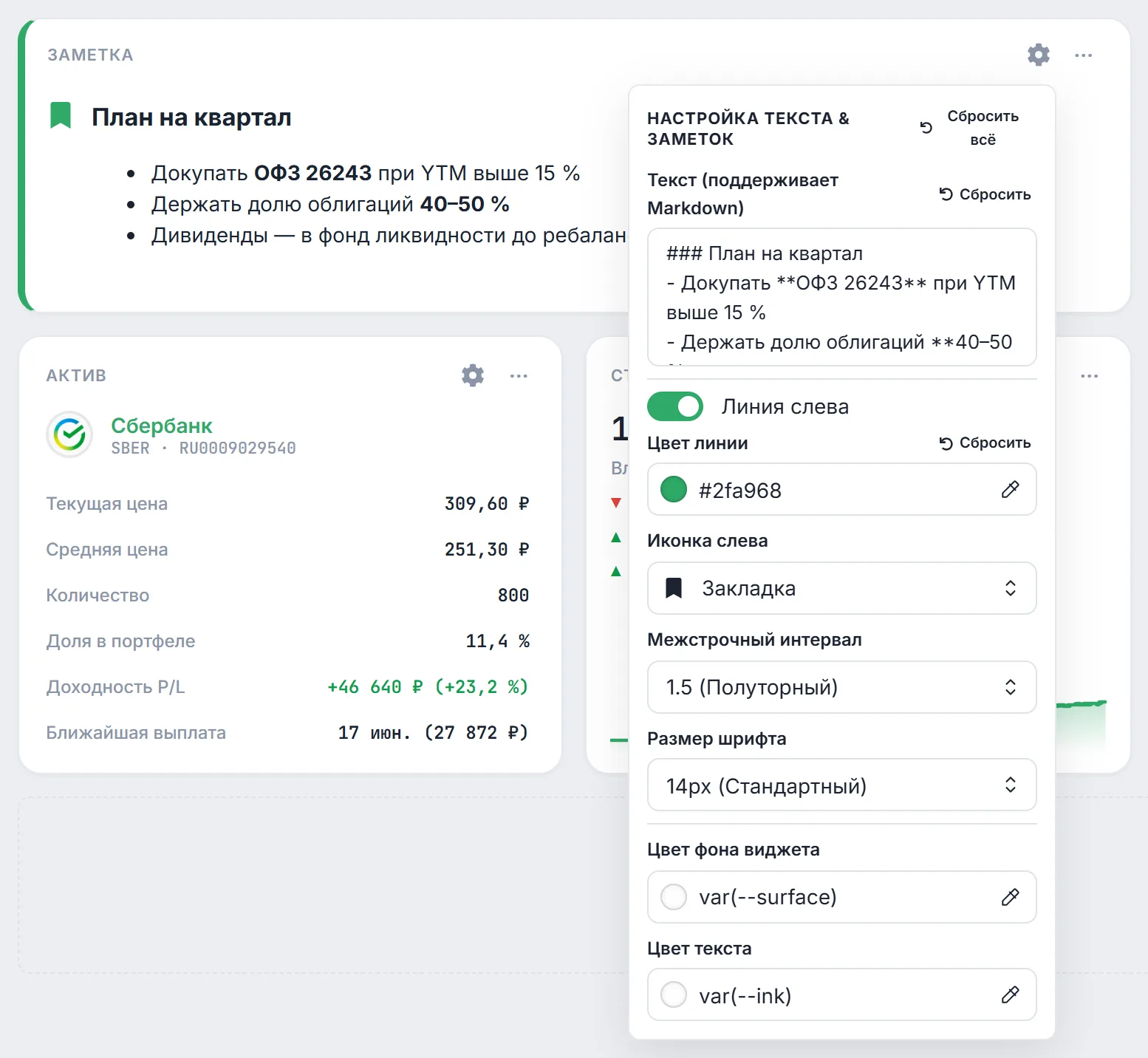Click the var(--ink) text color swatch

[x=674, y=994]
